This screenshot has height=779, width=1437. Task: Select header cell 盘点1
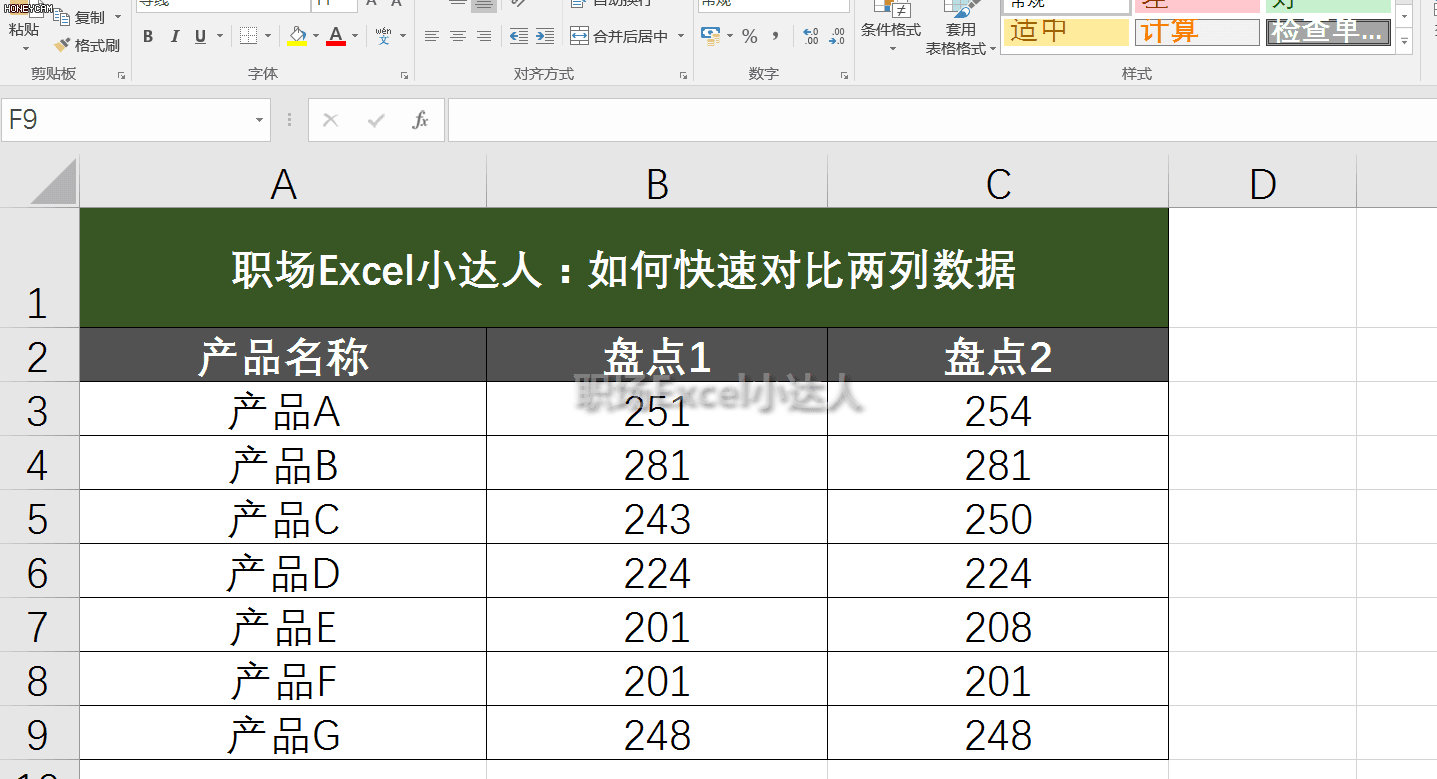tap(657, 355)
